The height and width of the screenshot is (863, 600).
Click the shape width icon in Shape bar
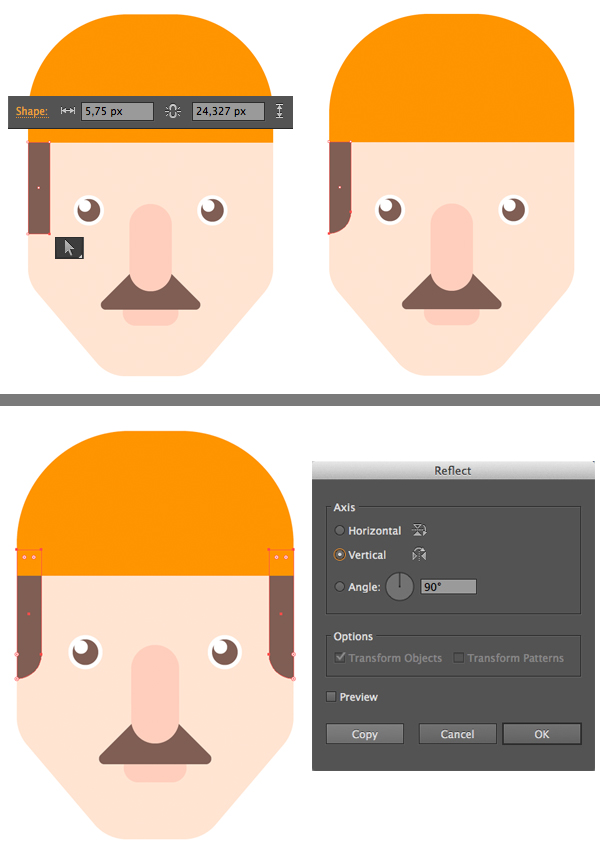pos(68,111)
